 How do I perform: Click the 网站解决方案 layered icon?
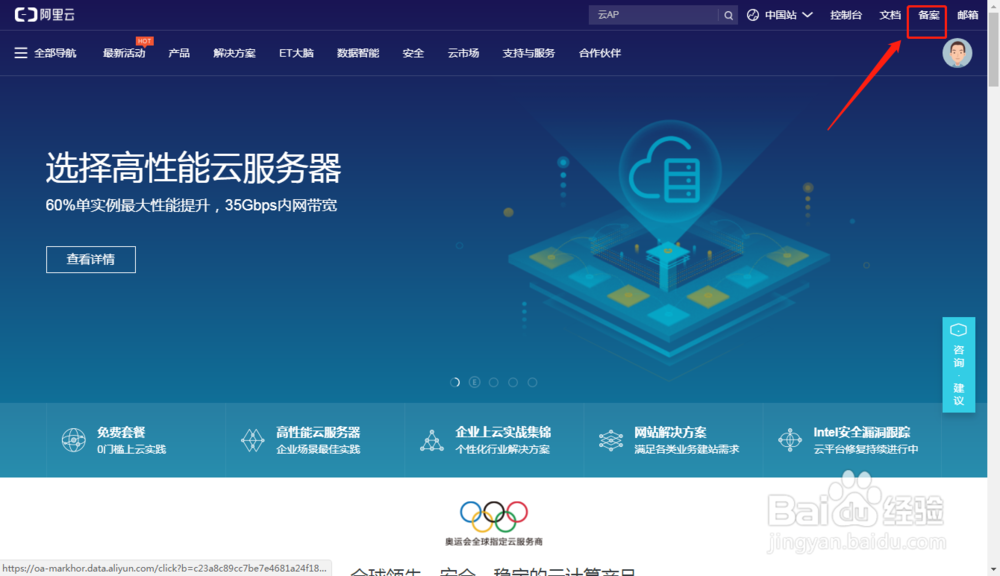click(610, 440)
